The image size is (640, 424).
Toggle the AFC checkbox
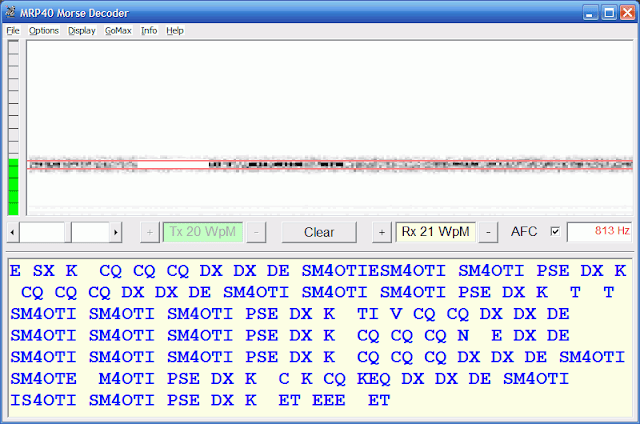pyautogui.click(x=555, y=231)
